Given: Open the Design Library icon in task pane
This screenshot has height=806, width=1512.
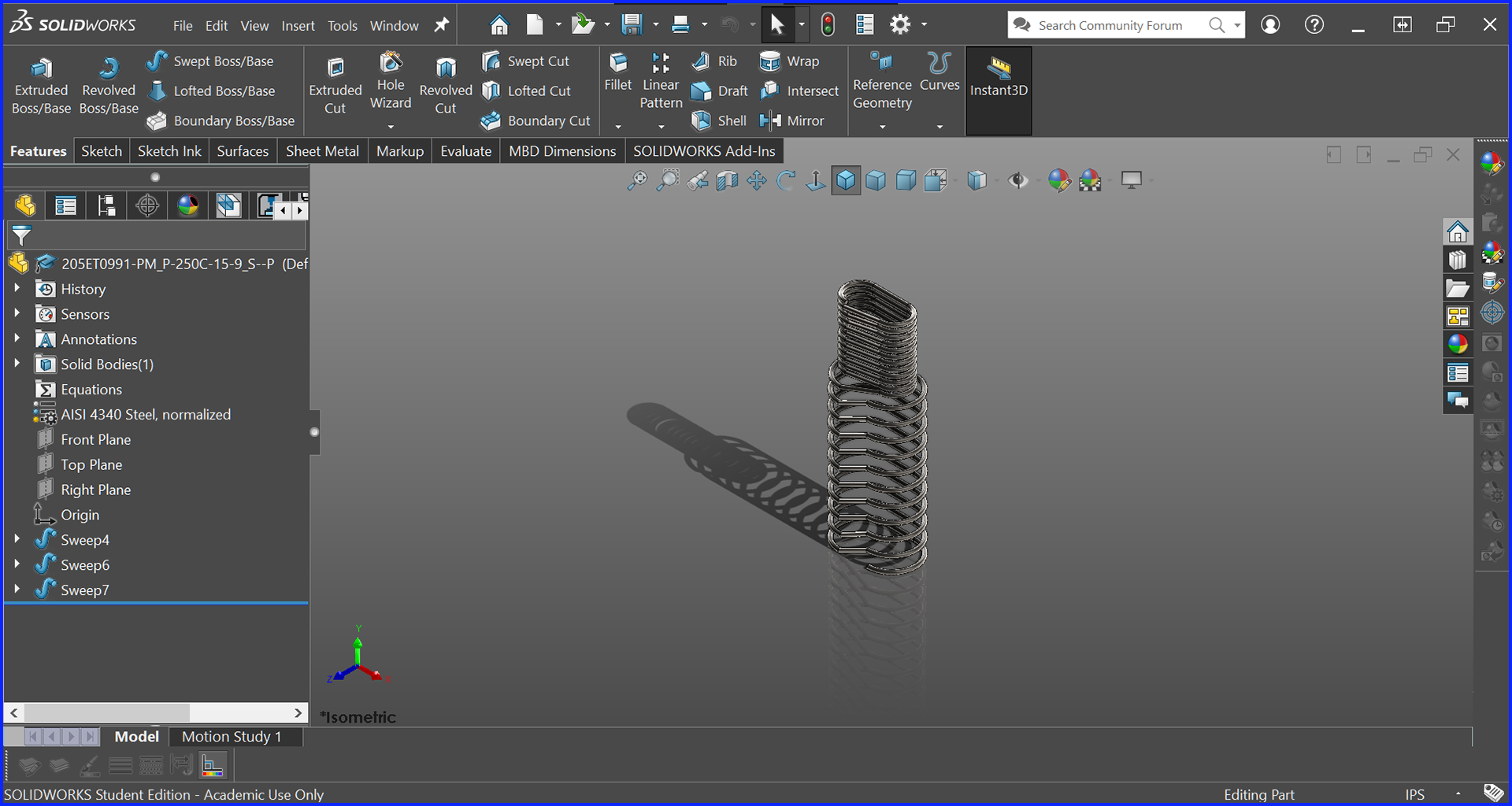Looking at the screenshot, I should [x=1458, y=260].
